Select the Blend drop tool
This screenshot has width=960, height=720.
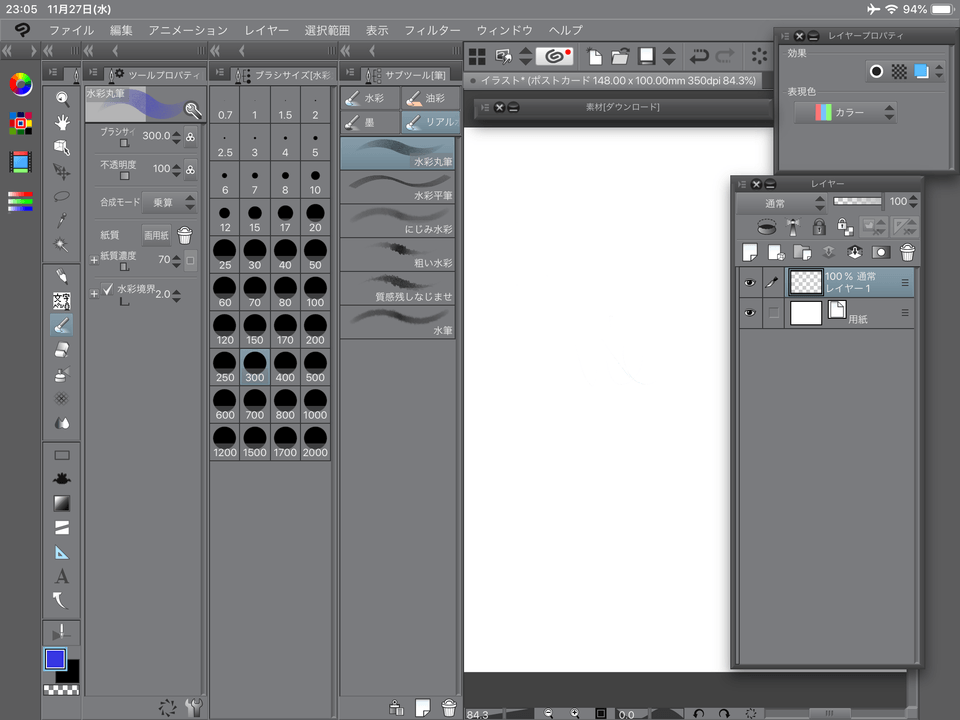(62, 423)
